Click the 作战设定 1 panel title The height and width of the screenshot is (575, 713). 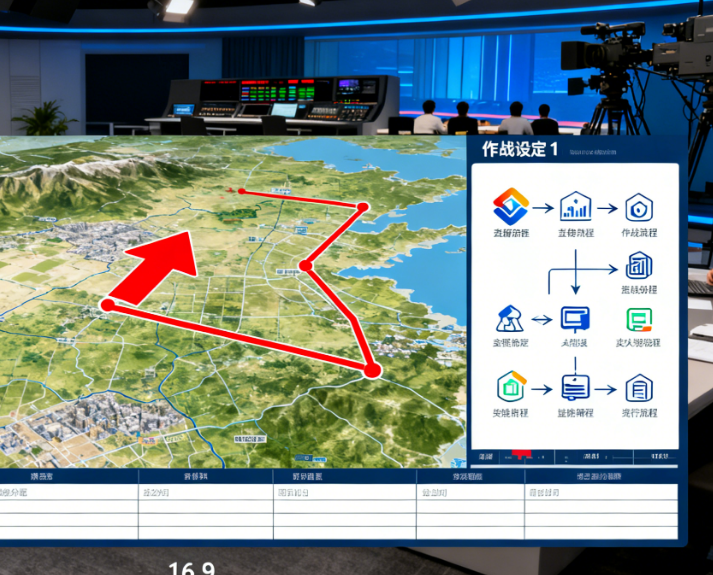tap(520, 149)
